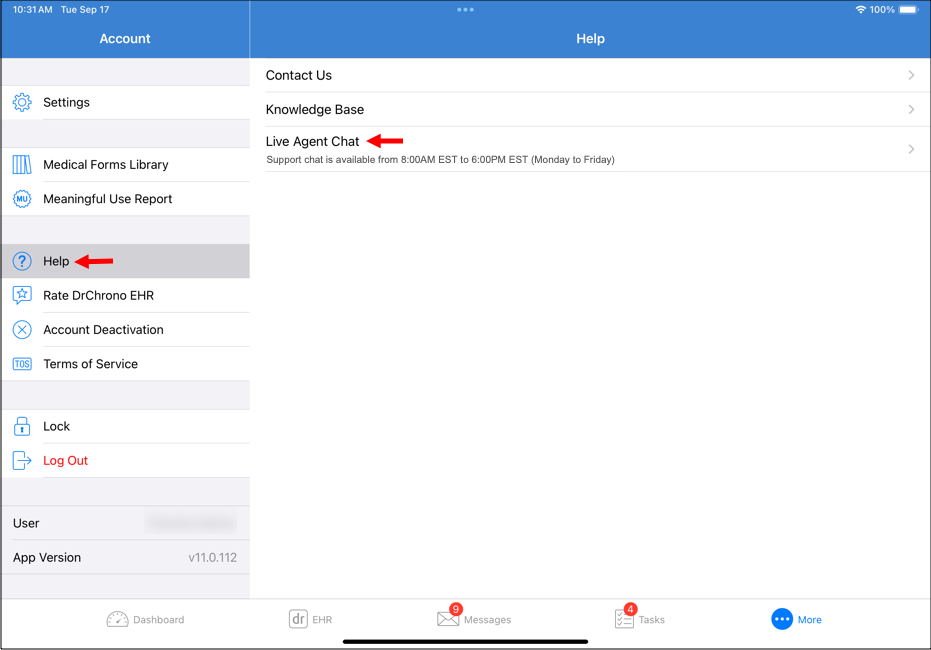This screenshot has height=650, width=931.
Task: Switch to the More tab label
Action: point(809,620)
